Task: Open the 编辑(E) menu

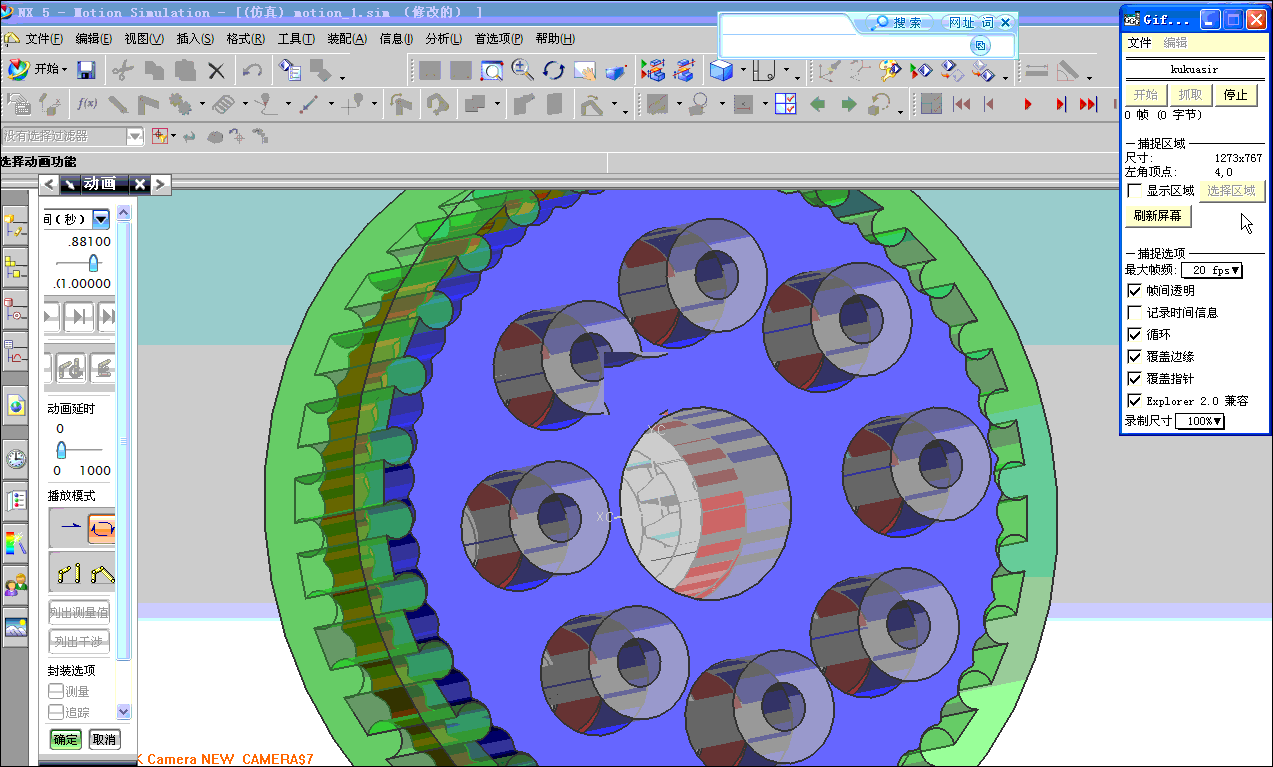Action: pos(94,39)
